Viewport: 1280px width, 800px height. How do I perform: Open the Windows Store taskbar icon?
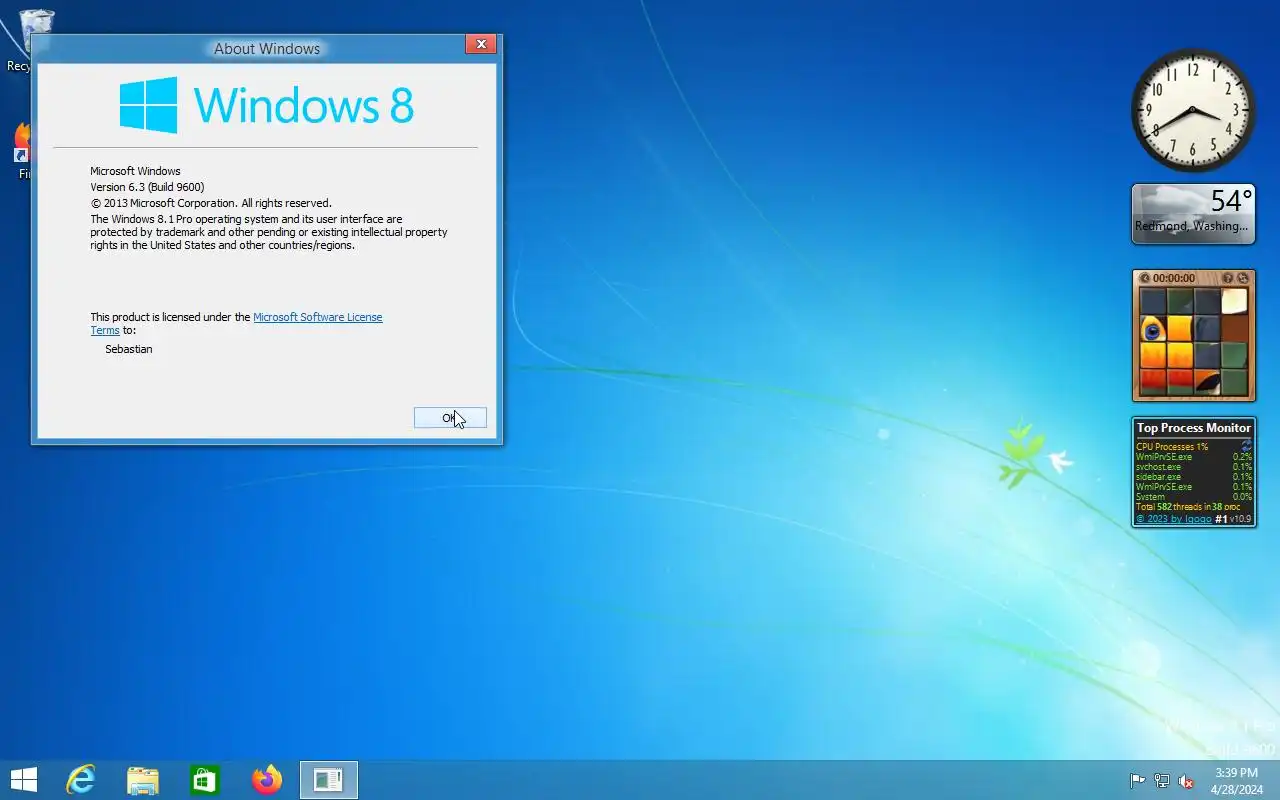[x=204, y=780]
